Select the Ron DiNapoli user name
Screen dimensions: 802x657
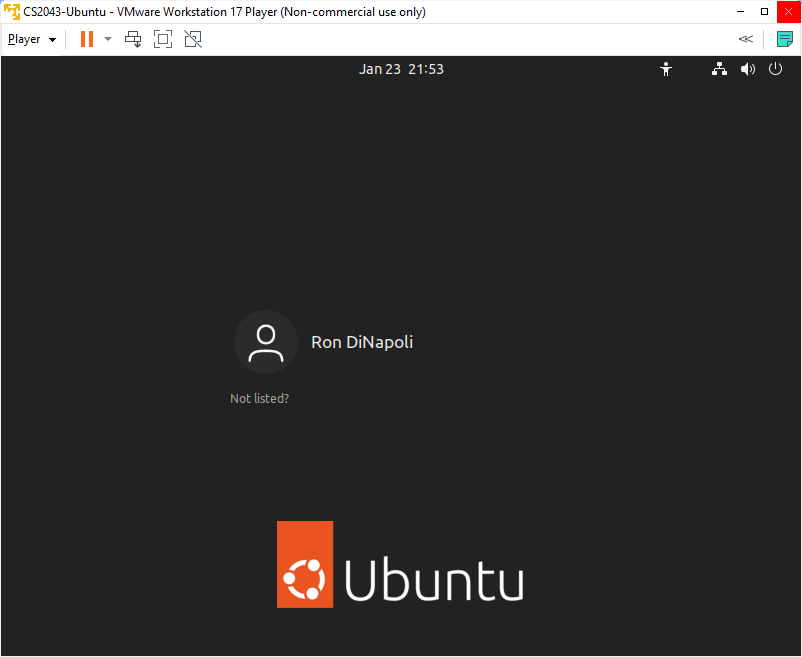362,342
